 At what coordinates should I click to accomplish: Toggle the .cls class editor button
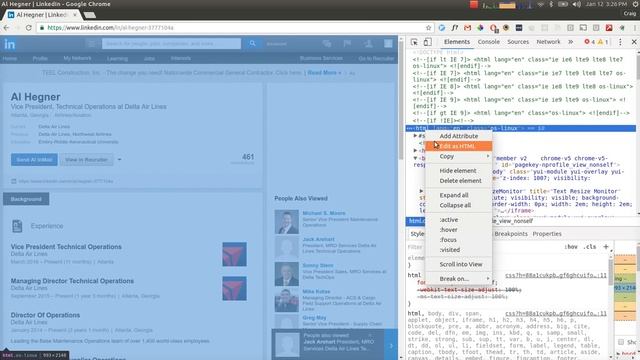click(589, 247)
